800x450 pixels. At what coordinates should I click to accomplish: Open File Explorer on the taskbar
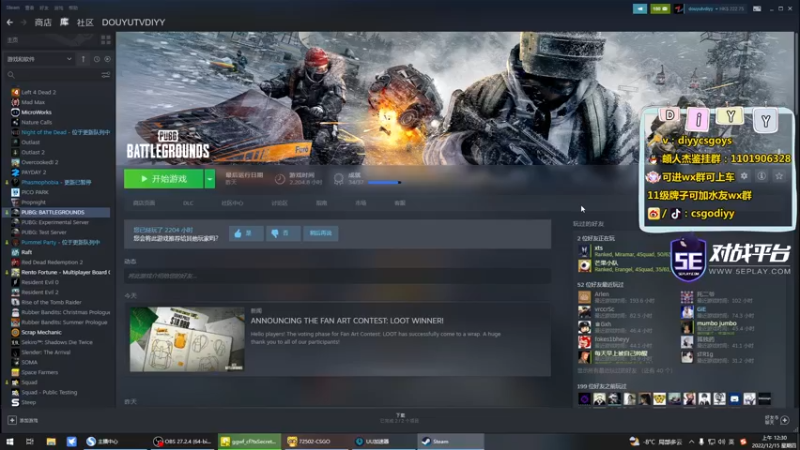[51, 441]
